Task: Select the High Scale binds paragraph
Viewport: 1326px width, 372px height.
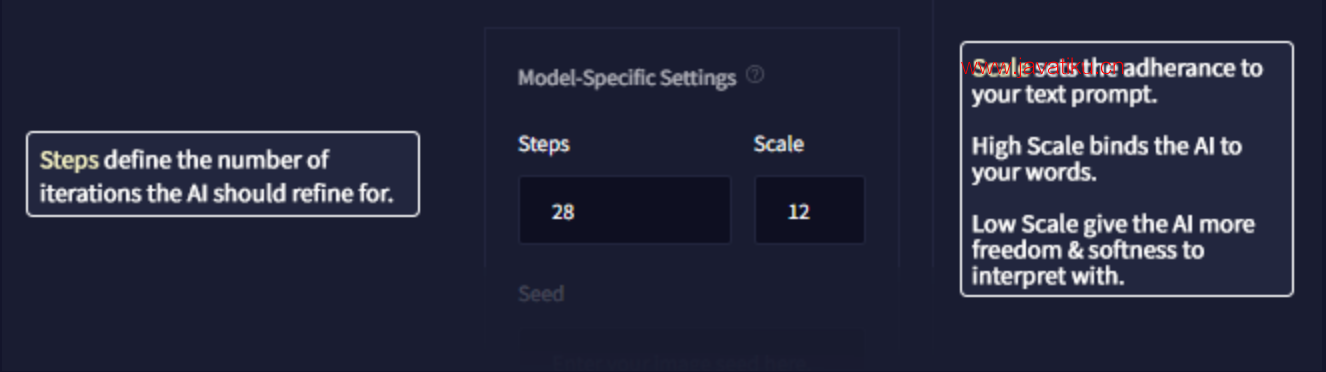Action: coord(1107,159)
